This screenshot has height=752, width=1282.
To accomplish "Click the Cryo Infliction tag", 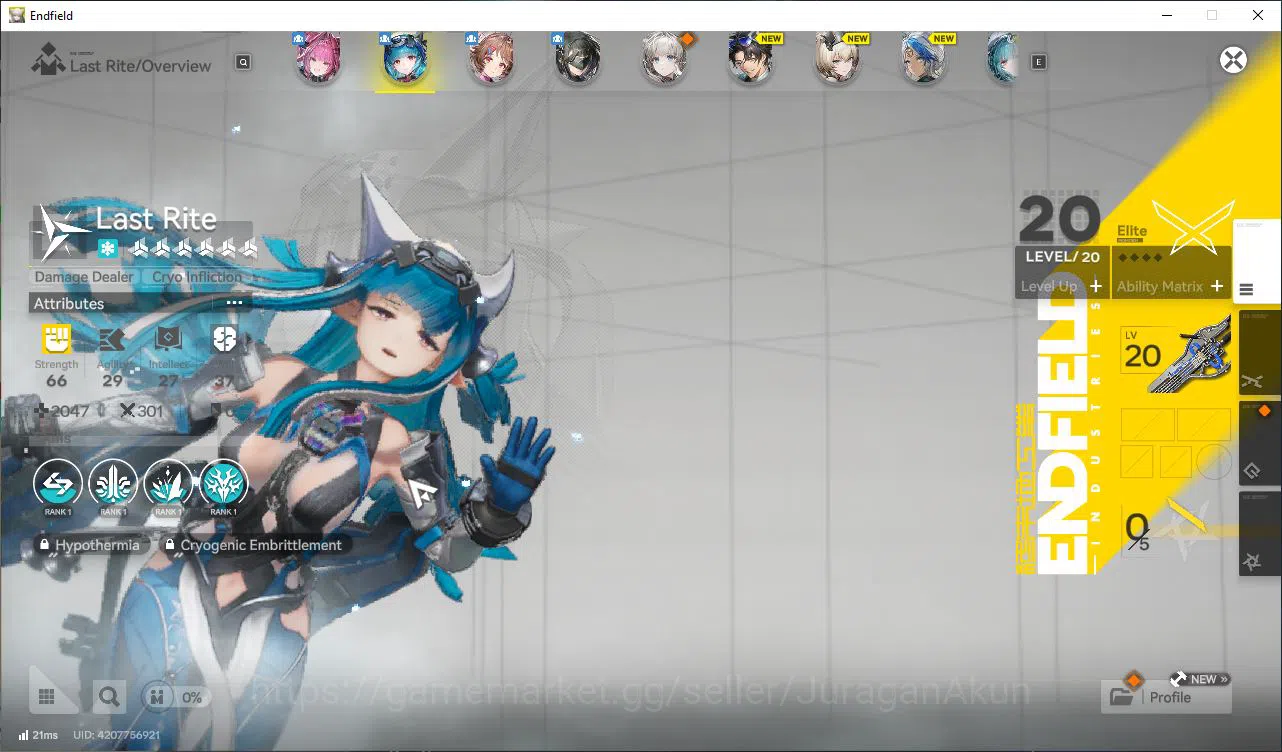I will [197, 277].
